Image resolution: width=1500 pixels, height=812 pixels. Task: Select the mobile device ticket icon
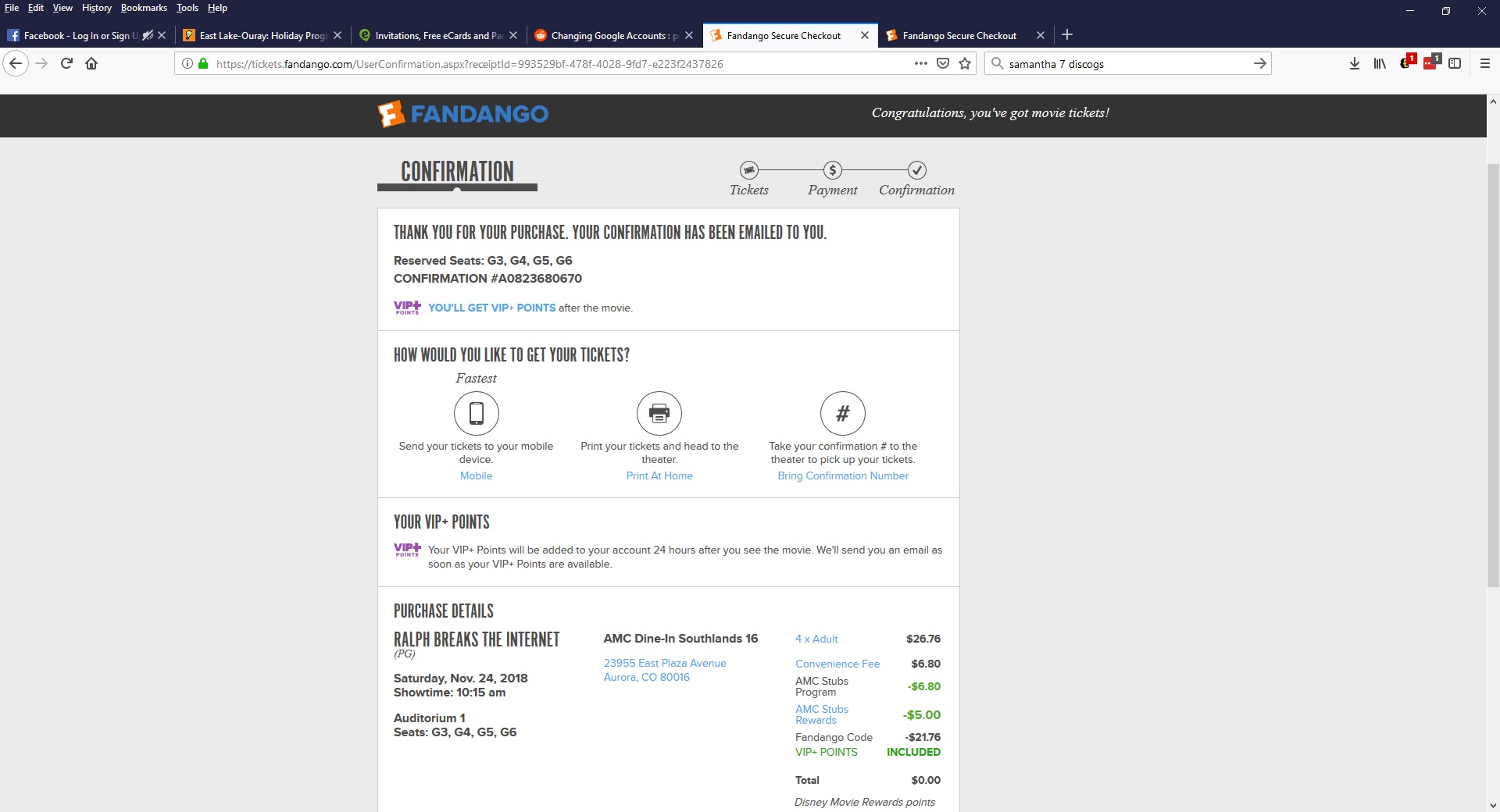coord(477,413)
